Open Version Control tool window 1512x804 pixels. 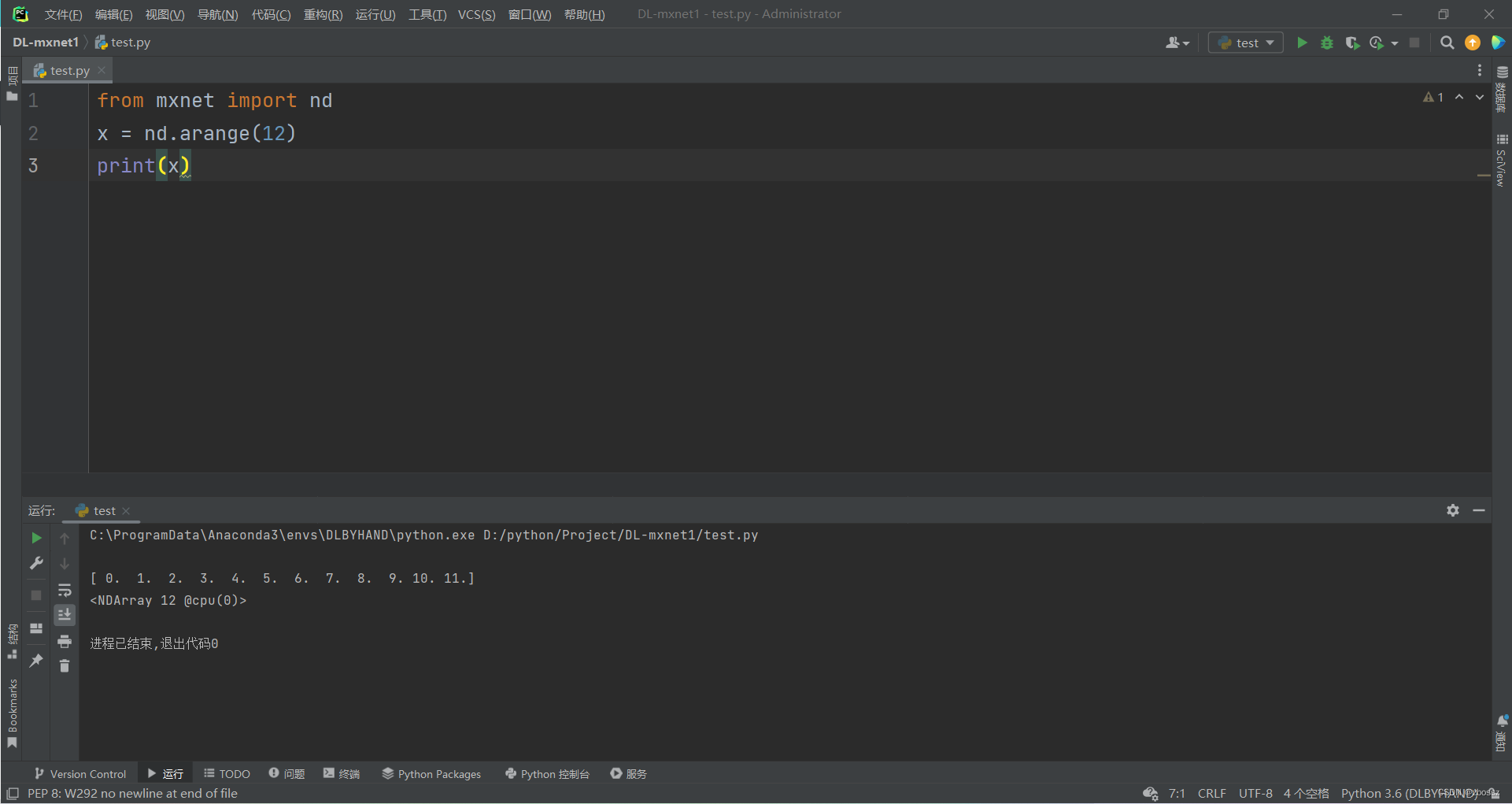(79, 774)
